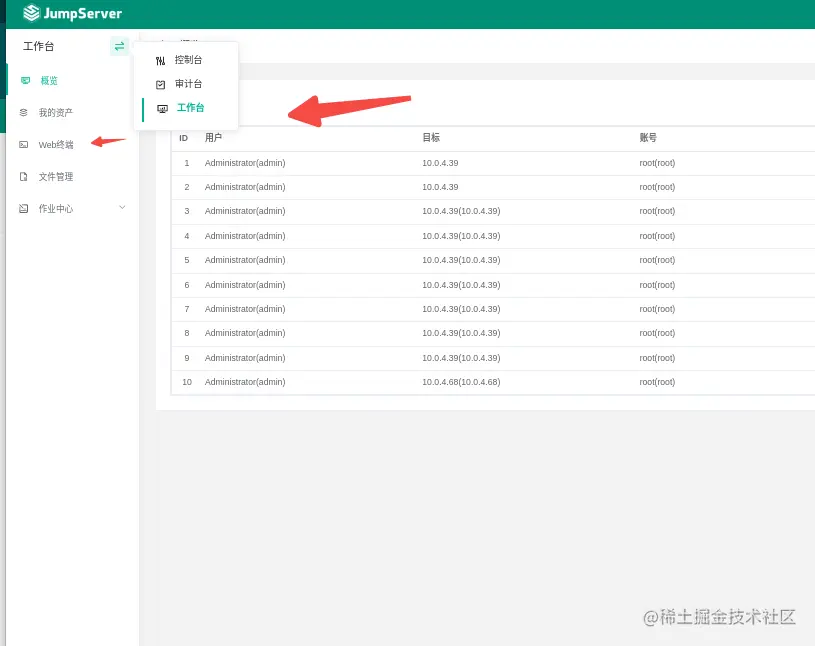Click Administrator(admin) in row 10

(245, 382)
